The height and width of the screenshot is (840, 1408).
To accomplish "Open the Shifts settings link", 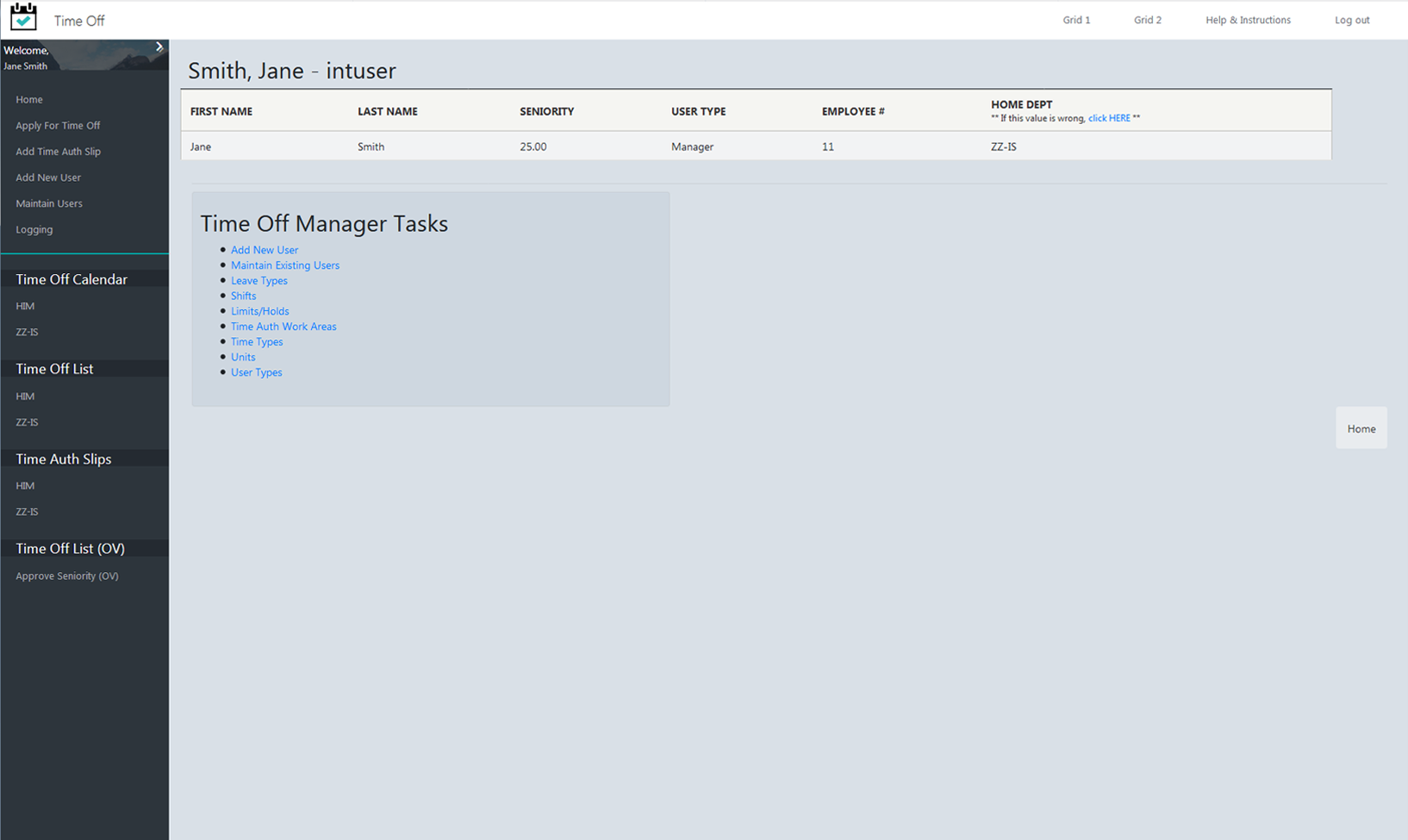I will tap(243, 296).
